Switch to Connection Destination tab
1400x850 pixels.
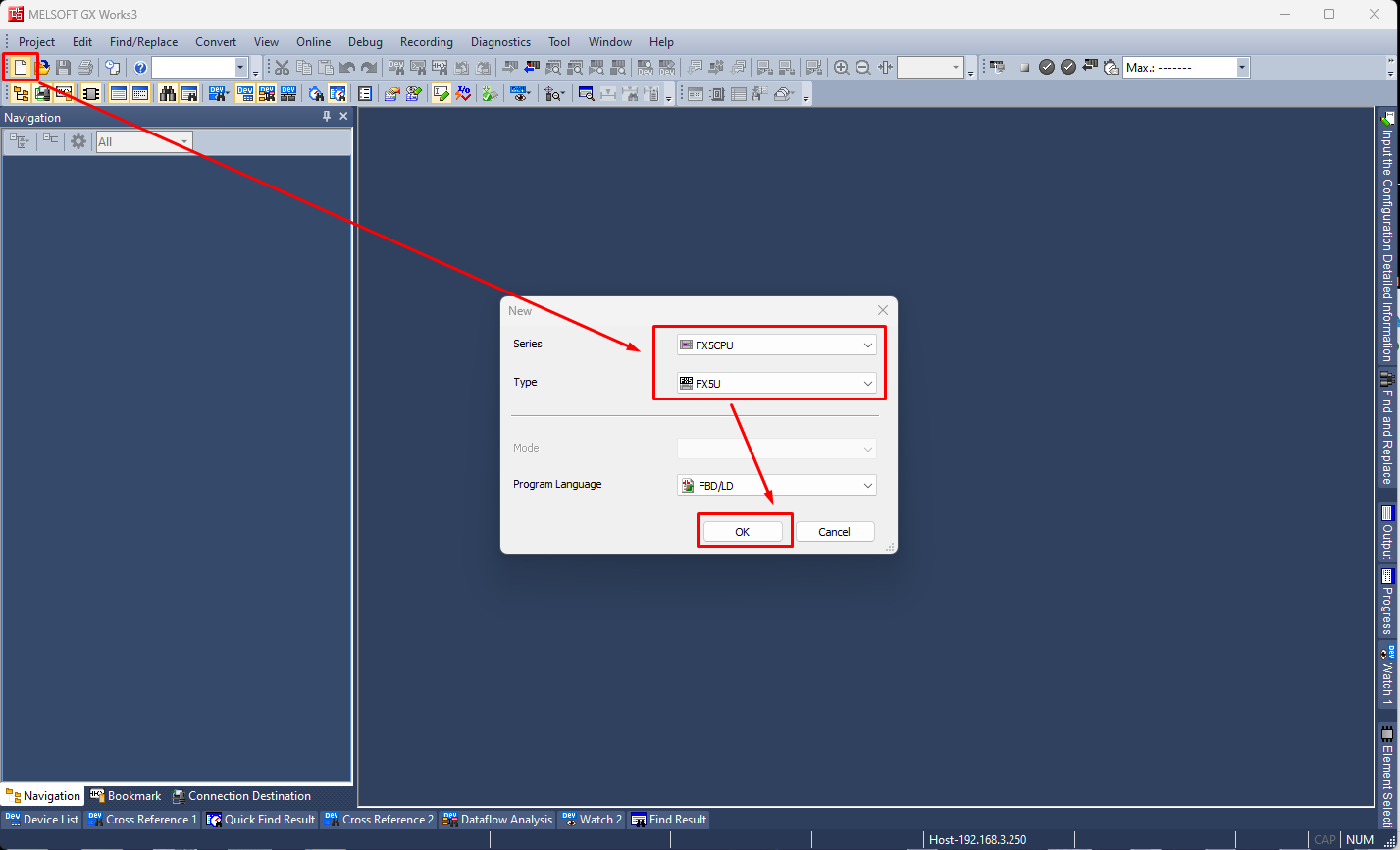[x=241, y=796]
